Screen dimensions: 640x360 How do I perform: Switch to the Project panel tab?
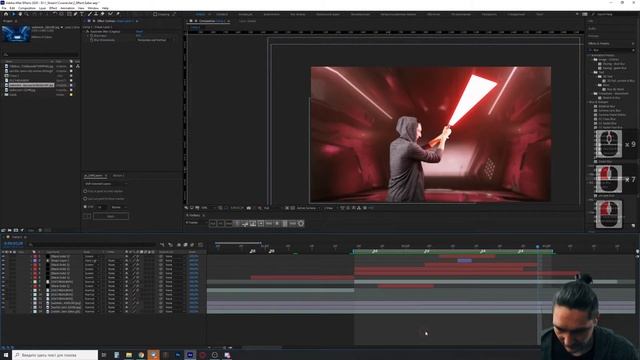click(9, 21)
